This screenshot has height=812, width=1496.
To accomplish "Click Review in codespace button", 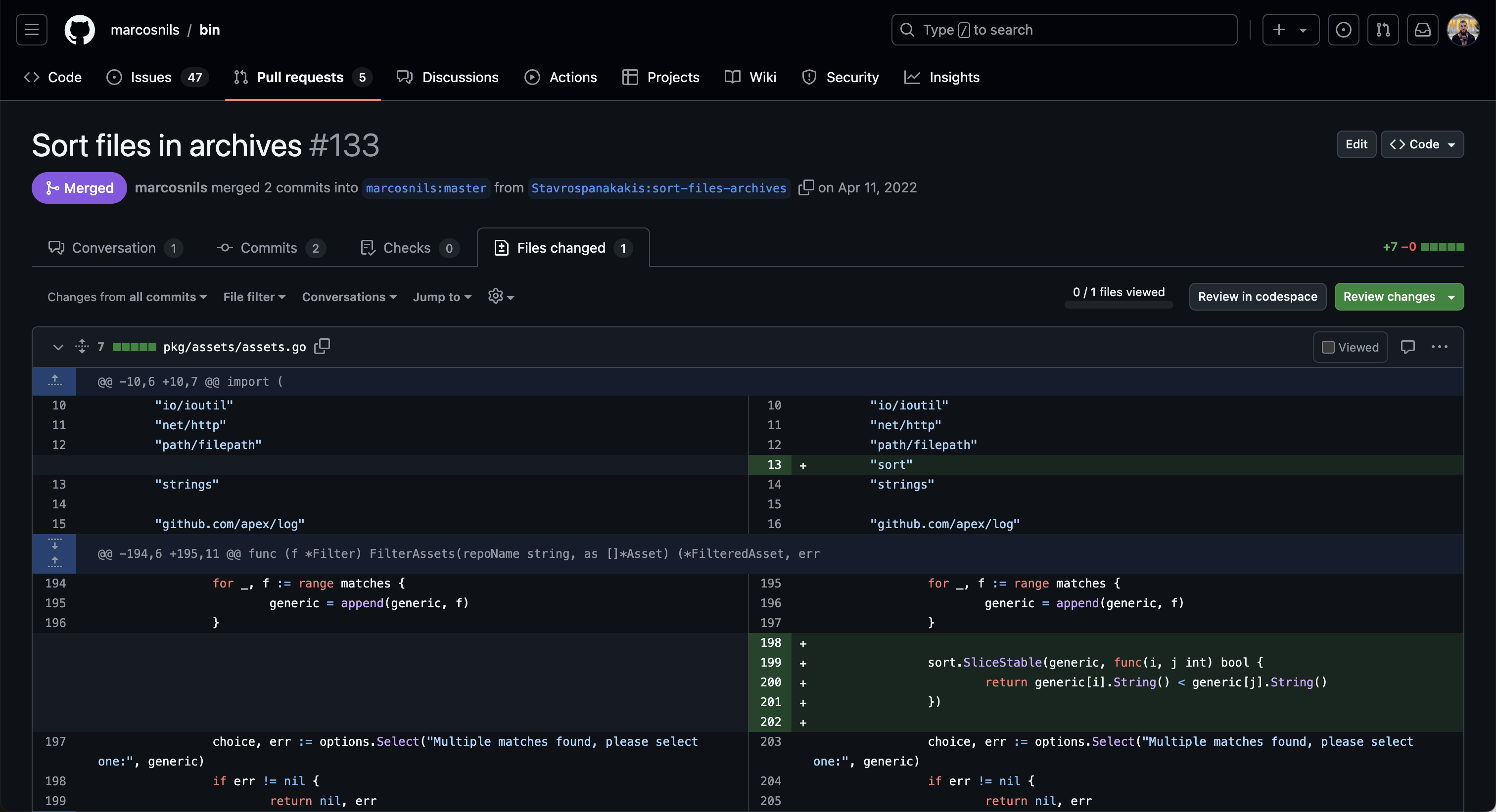I will click(1257, 296).
